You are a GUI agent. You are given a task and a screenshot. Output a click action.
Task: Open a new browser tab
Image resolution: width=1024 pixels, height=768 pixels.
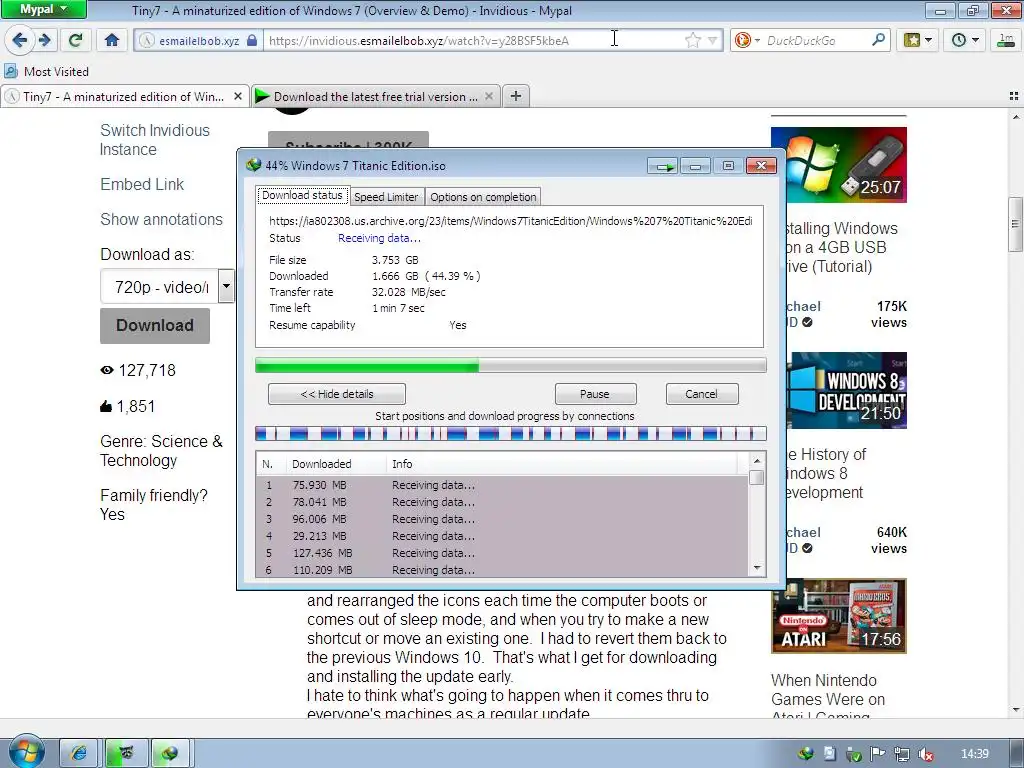pyautogui.click(x=516, y=96)
